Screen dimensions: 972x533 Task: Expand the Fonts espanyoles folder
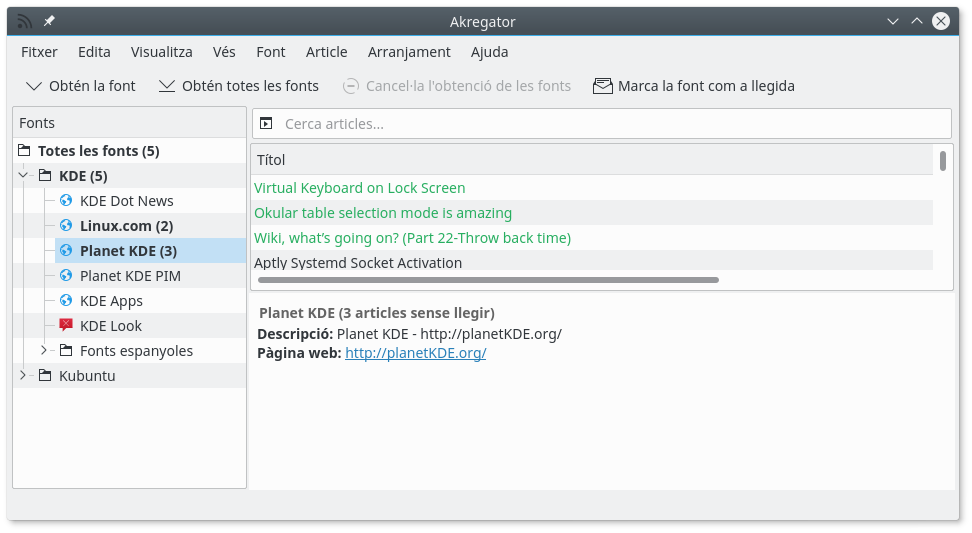[x=44, y=350]
